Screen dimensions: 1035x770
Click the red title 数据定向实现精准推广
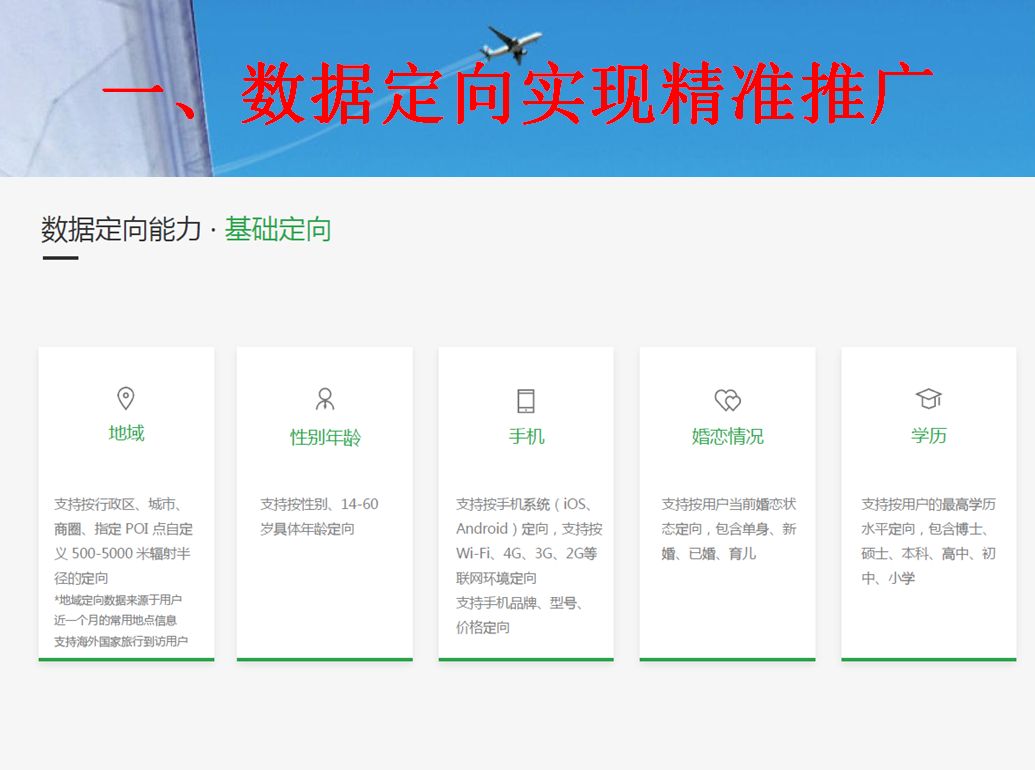tap(585, 94)
